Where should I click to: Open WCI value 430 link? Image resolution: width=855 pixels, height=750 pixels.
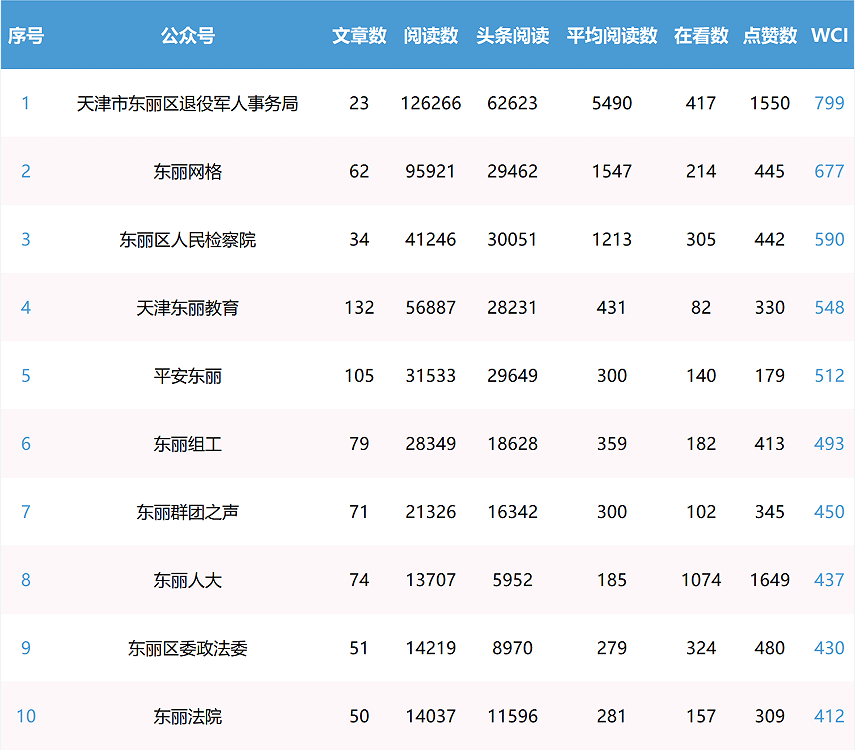coord(829,649)
